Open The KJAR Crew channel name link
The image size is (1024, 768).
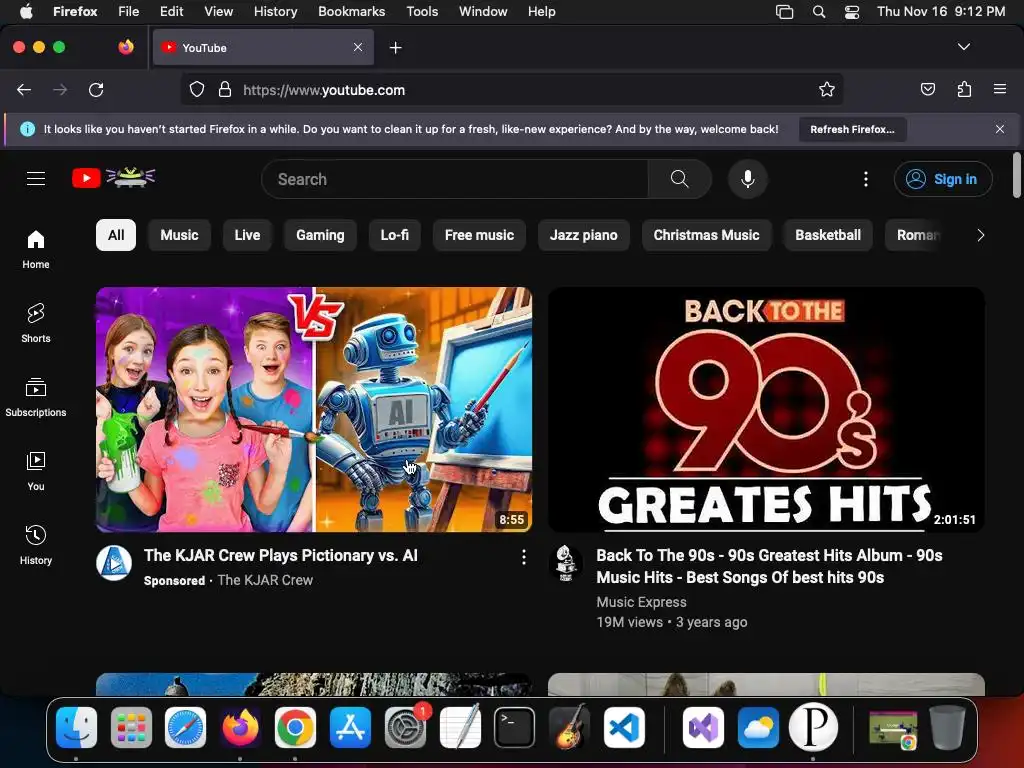coord(265,580)
